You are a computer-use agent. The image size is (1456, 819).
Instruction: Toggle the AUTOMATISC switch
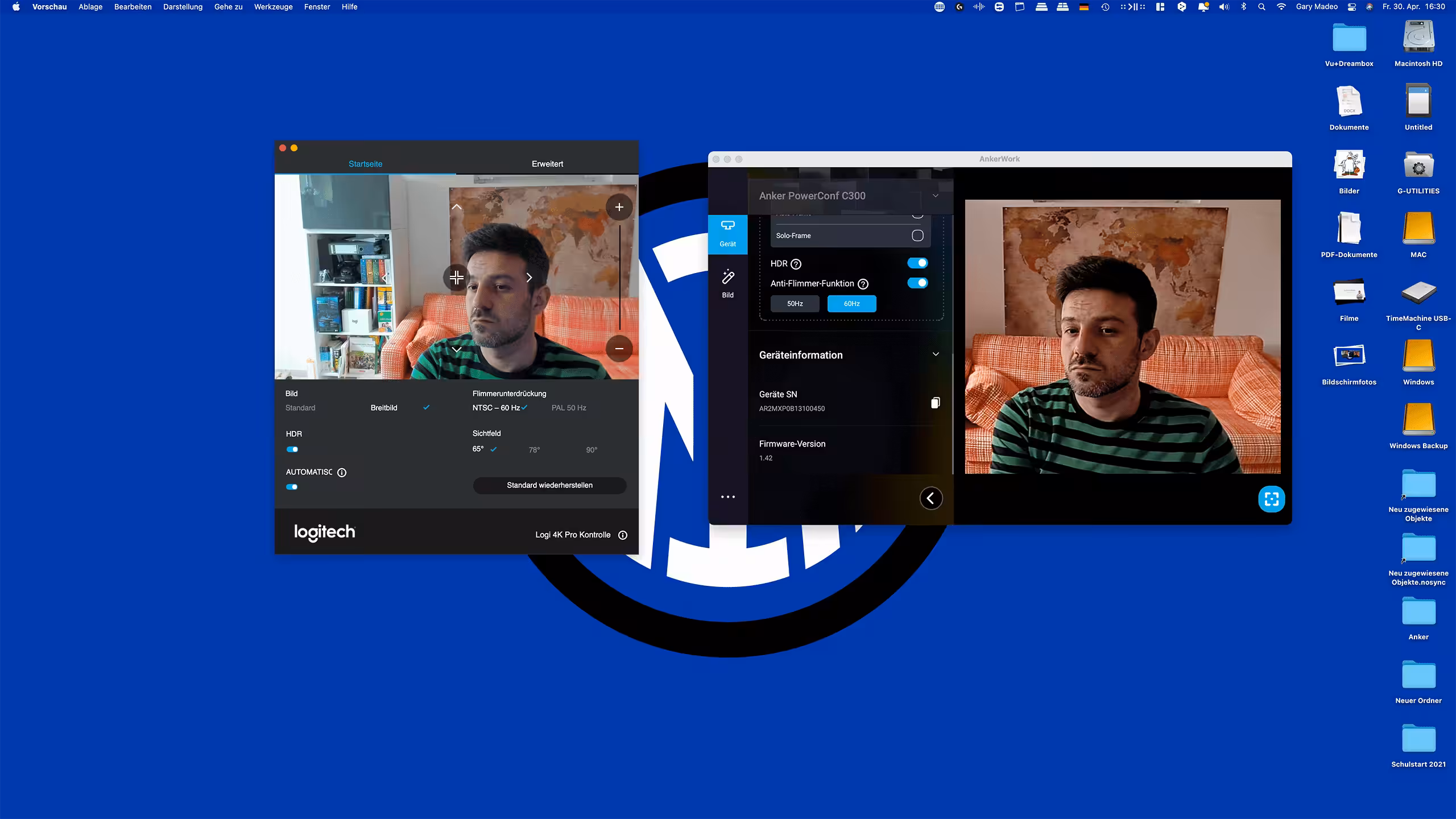click(292, 487)
